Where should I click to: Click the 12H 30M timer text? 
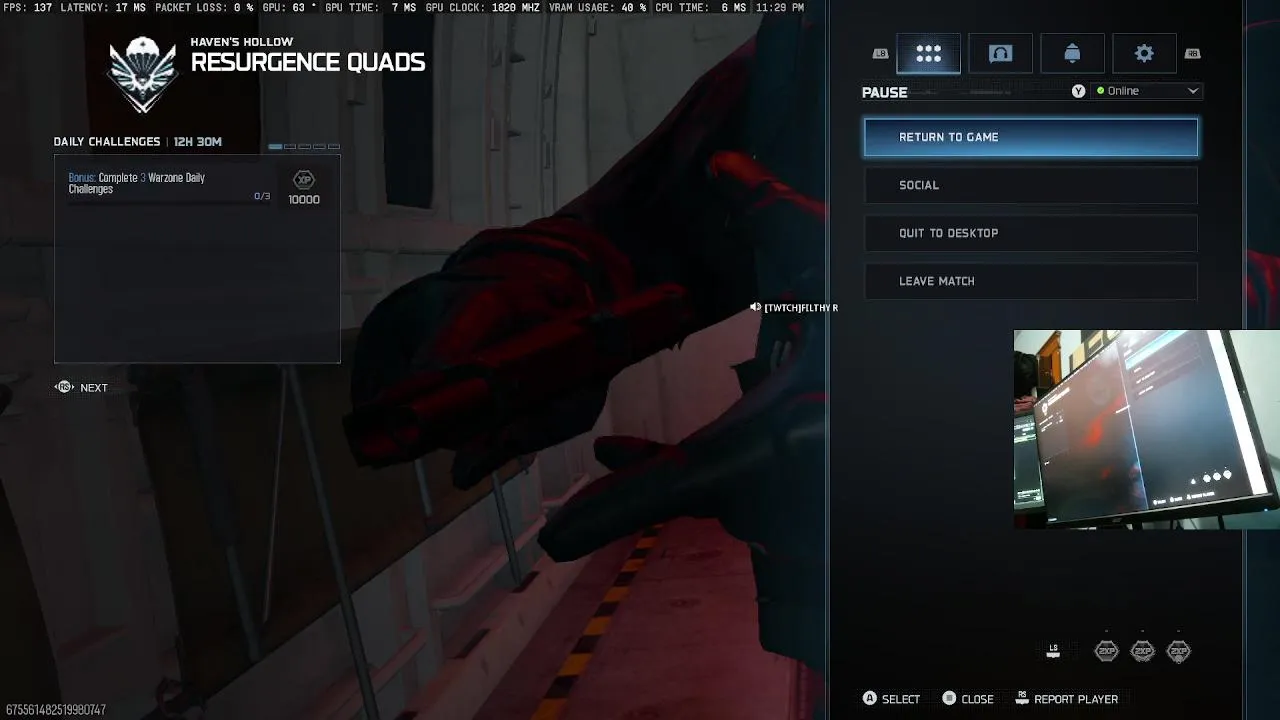[x=198, y=142]
